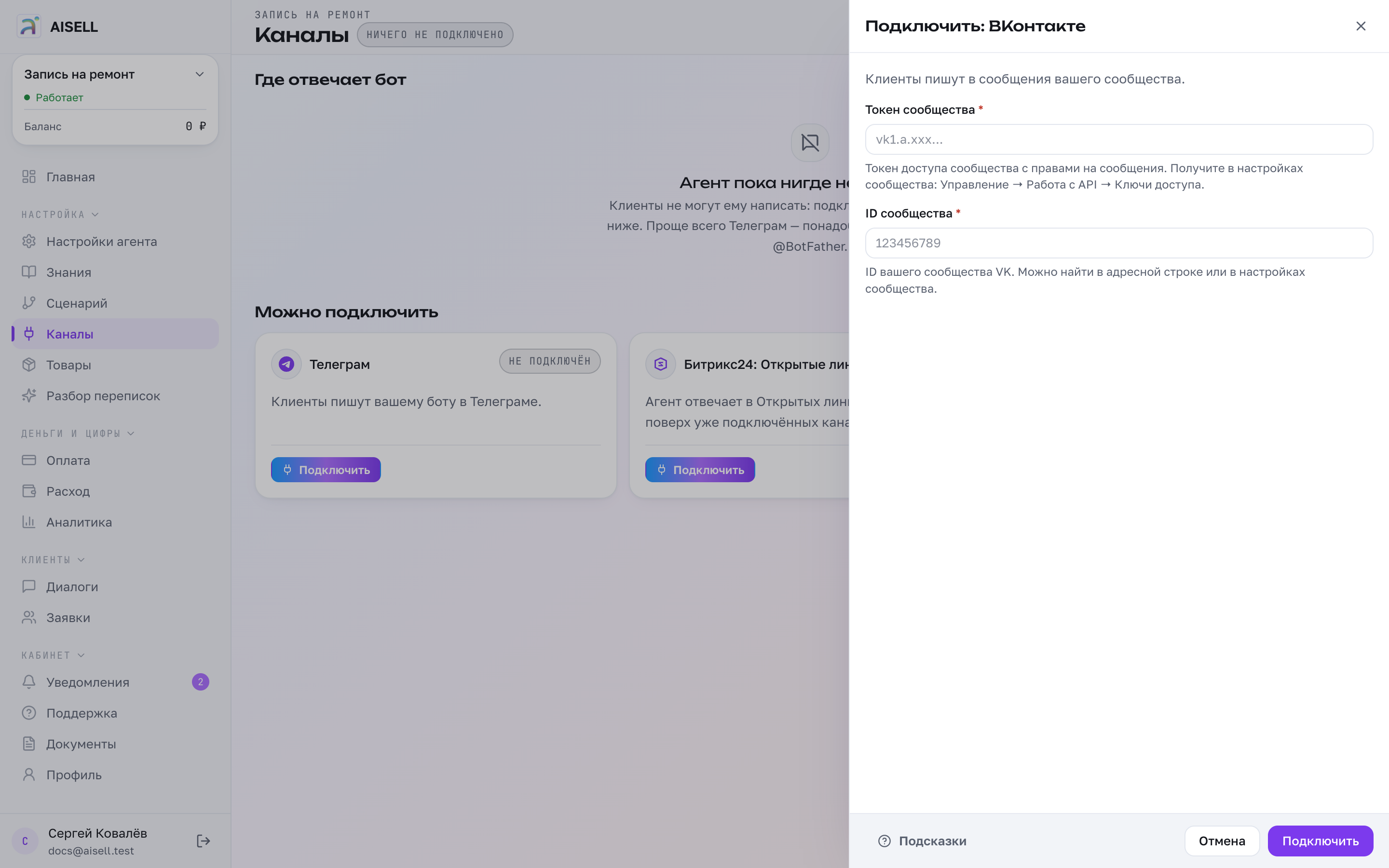Viewport: 1389px width, 868px height.
Task: Click the email docs@aisell.test
Action: coord(91,851)
